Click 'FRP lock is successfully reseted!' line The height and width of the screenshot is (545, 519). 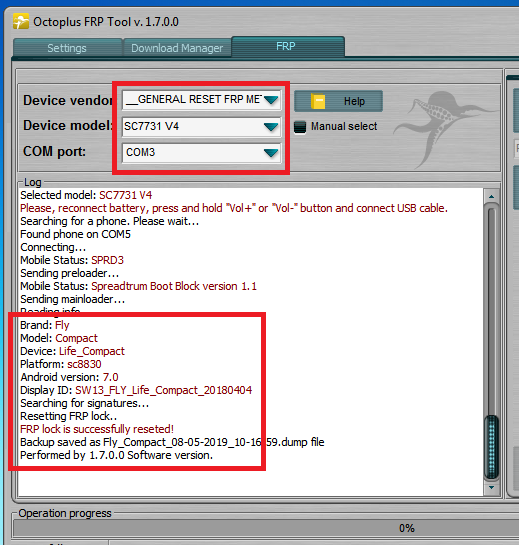click(x=97, y=429)
